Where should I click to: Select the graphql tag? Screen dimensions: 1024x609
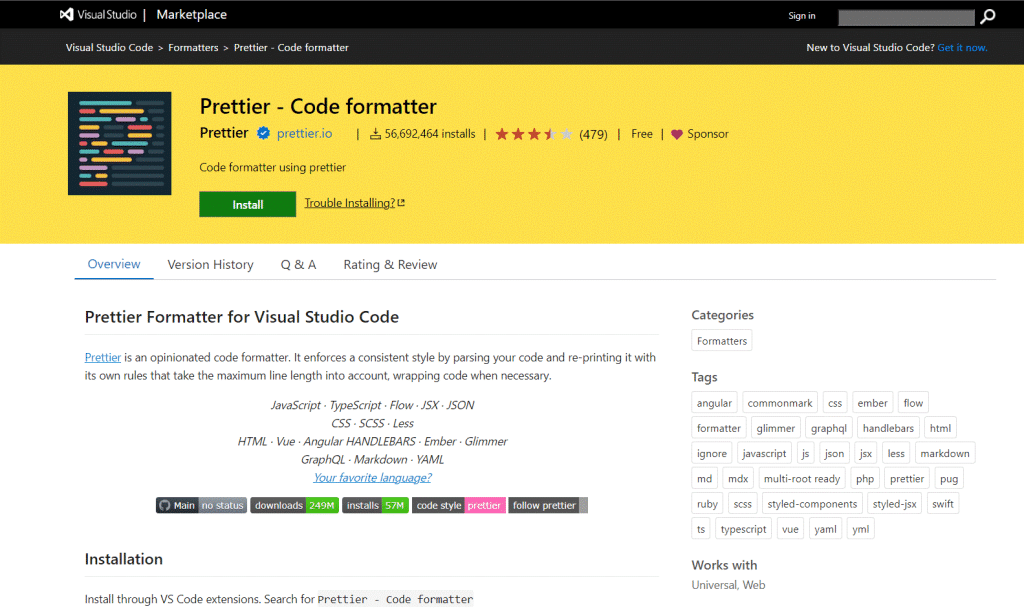829,428
